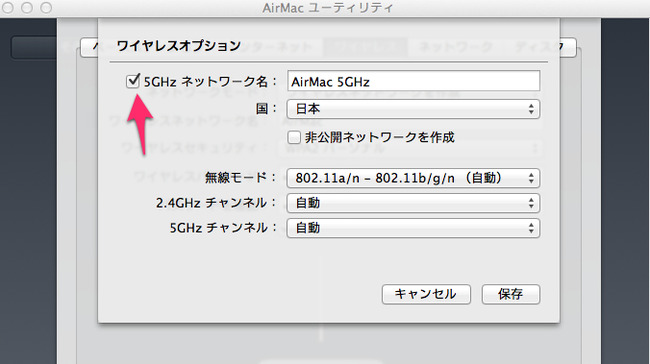
Task: Edit the AirMac 5GHz network name field
Action: pos(413,81)
